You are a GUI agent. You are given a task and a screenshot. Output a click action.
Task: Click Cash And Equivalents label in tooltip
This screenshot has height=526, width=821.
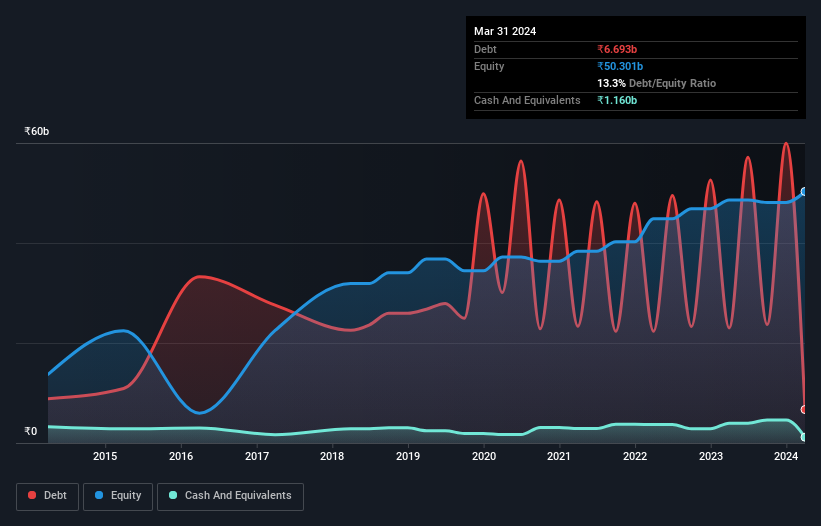click(x=527, y=100)
